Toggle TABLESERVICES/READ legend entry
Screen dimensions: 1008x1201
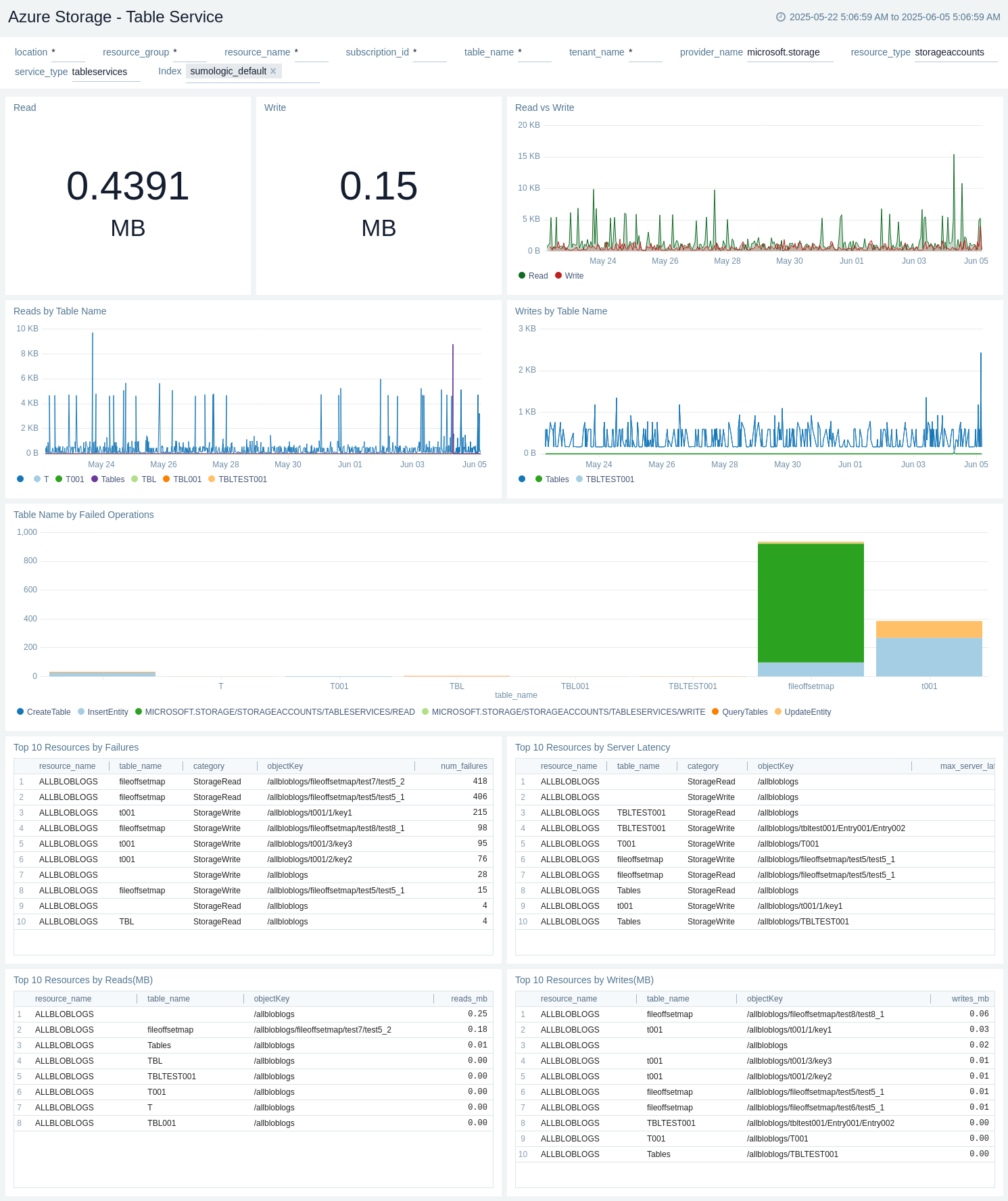coord(275,712)
